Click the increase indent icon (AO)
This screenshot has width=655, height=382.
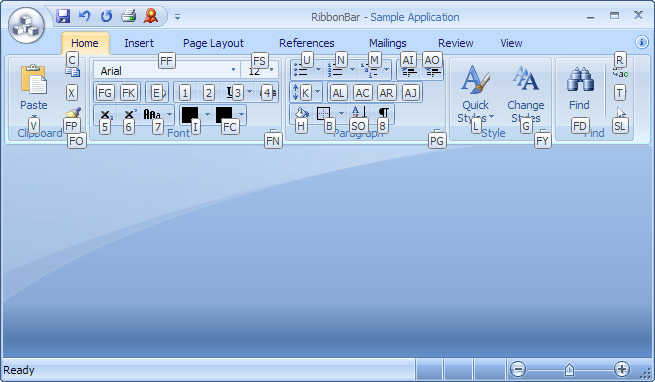(x=433, y=71)
